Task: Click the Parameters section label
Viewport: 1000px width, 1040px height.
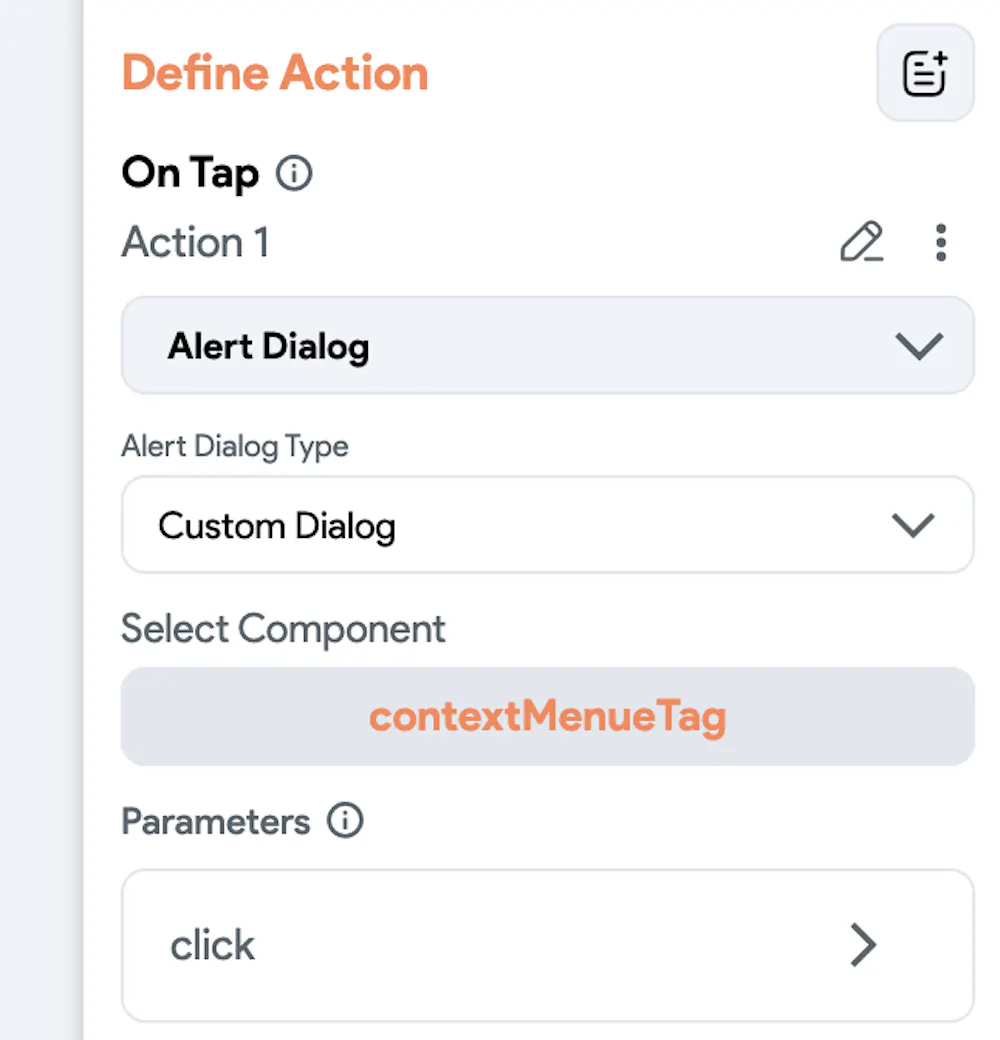Action: (216, 822)
